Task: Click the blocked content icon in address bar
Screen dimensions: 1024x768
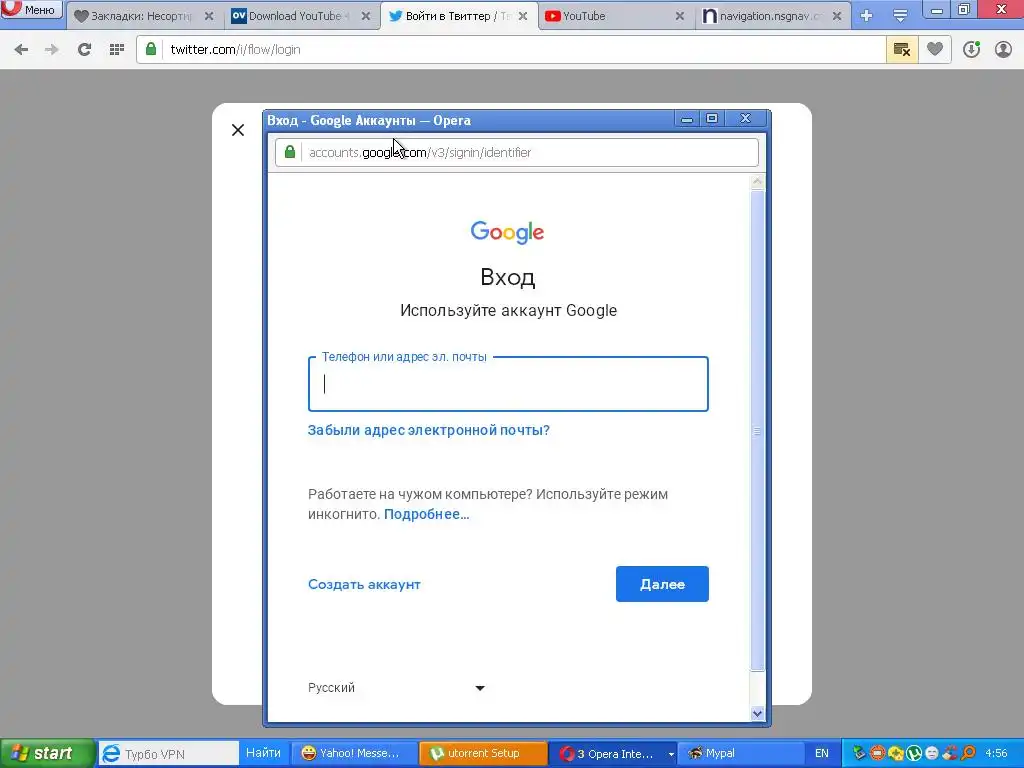Action: point(902,50)
